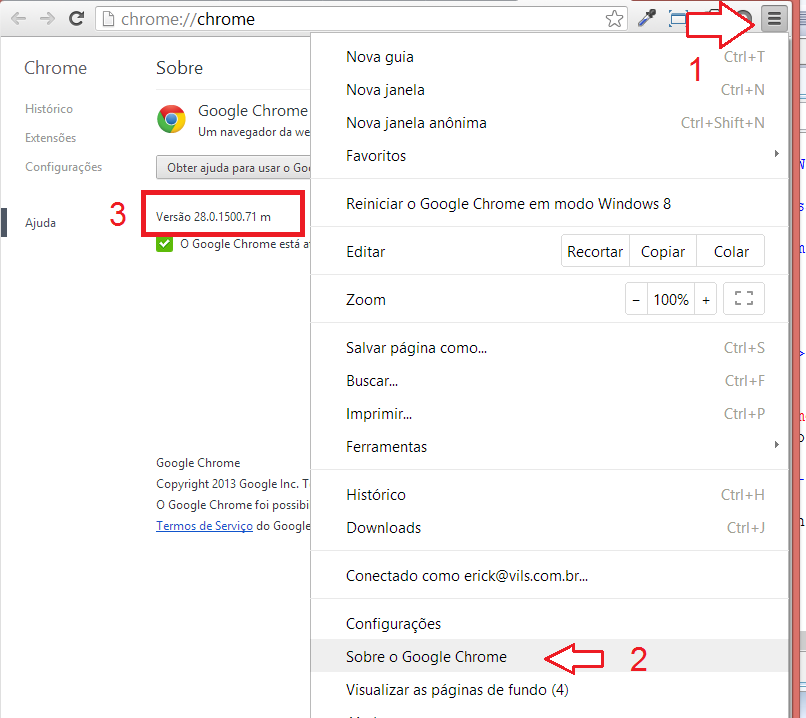Open Downloads menu entry
This screenshot has width=806, height=718.
(x=549, y=528)
